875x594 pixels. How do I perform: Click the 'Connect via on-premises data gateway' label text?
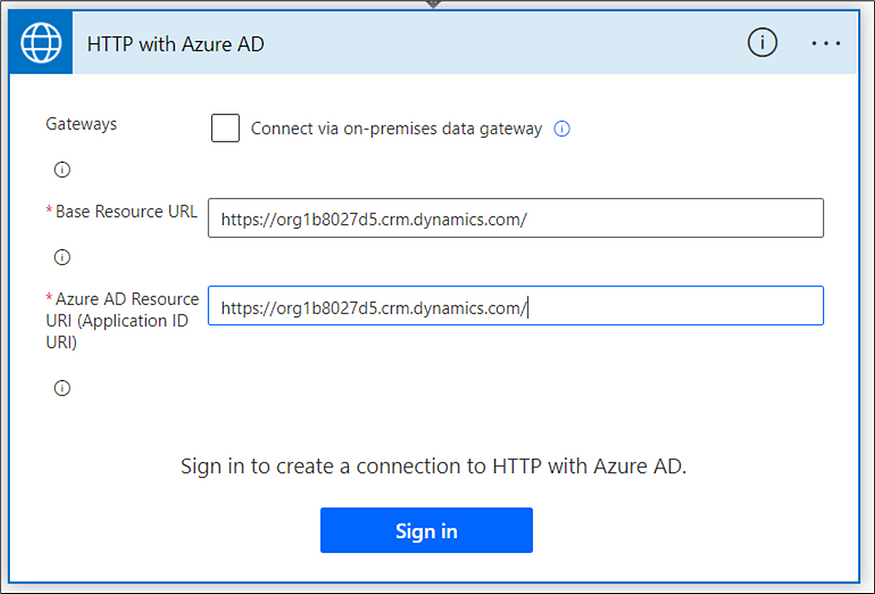point(396,129)
